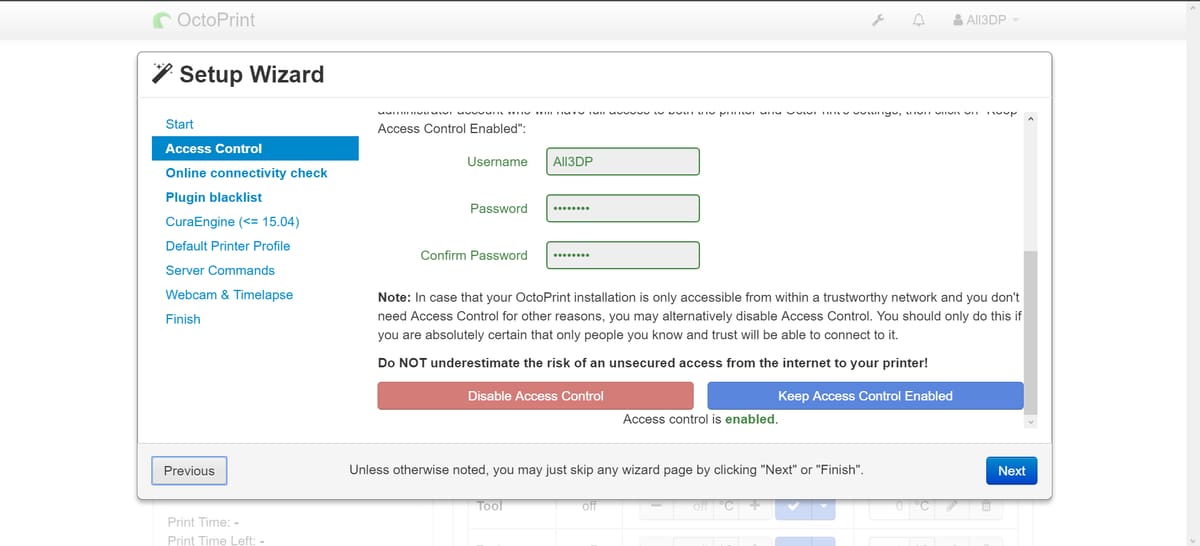Click Disable Access Control button

pos(535,396)
